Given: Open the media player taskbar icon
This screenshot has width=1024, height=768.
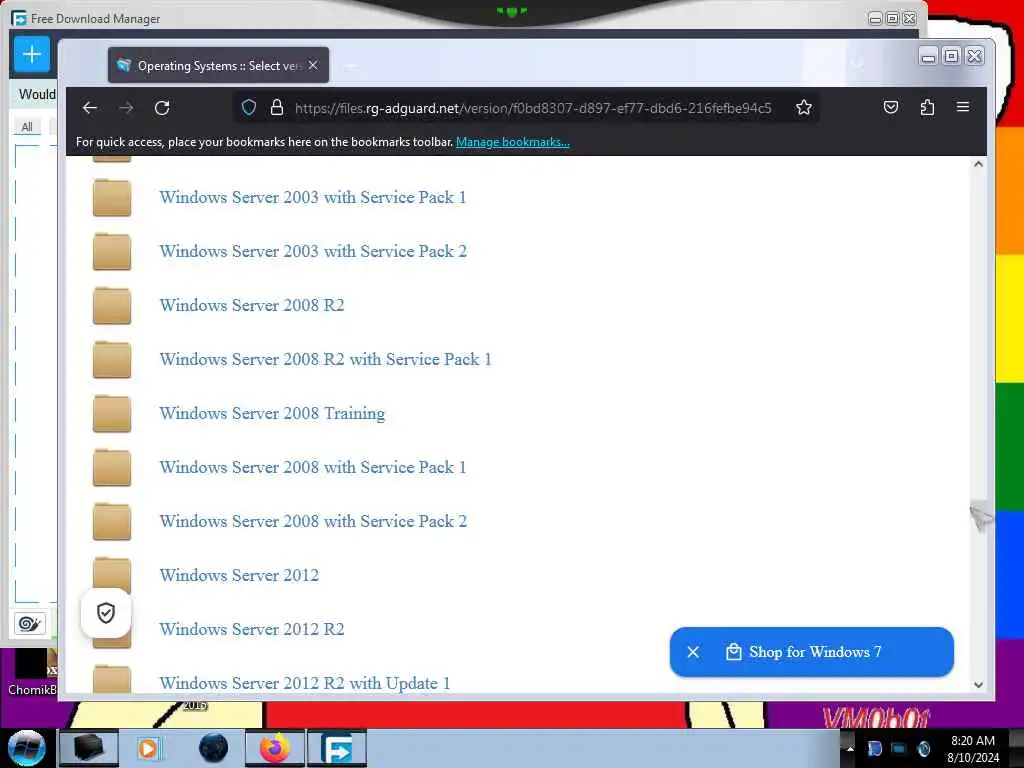Looking at the screenshot, I should 148,748.
